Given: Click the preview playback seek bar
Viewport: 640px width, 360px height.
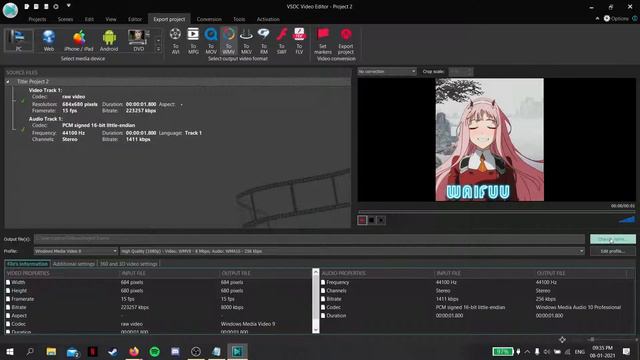Looking at the screenshot, I should pyautogui.click(x=496, y=212).
